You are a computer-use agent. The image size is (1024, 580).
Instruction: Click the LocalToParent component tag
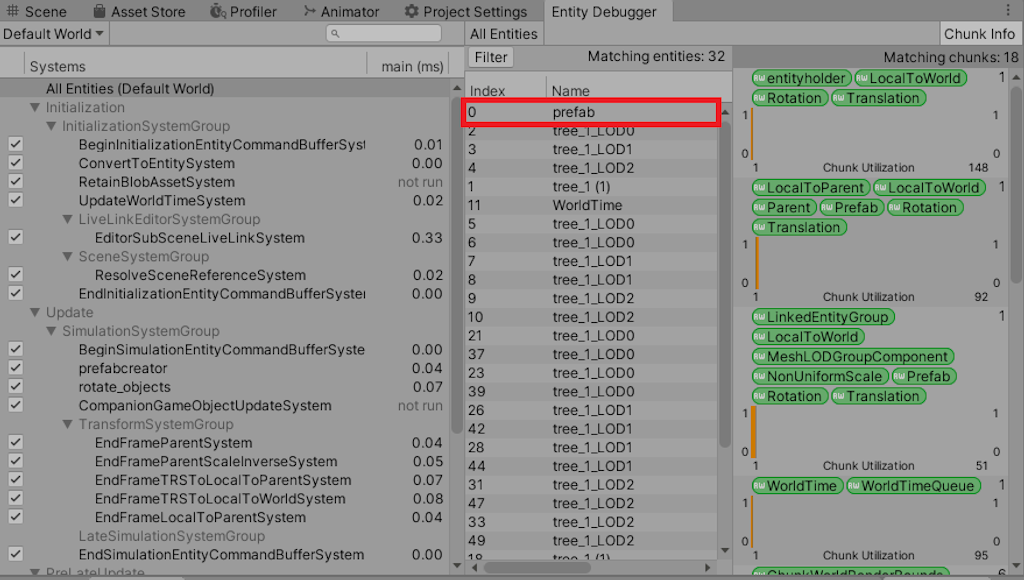810,188
